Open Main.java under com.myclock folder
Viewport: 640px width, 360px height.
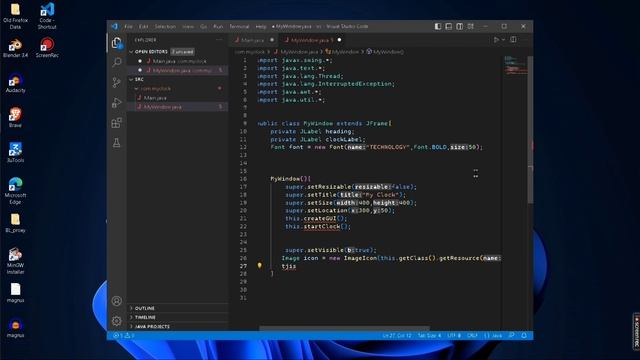(178, 98)
